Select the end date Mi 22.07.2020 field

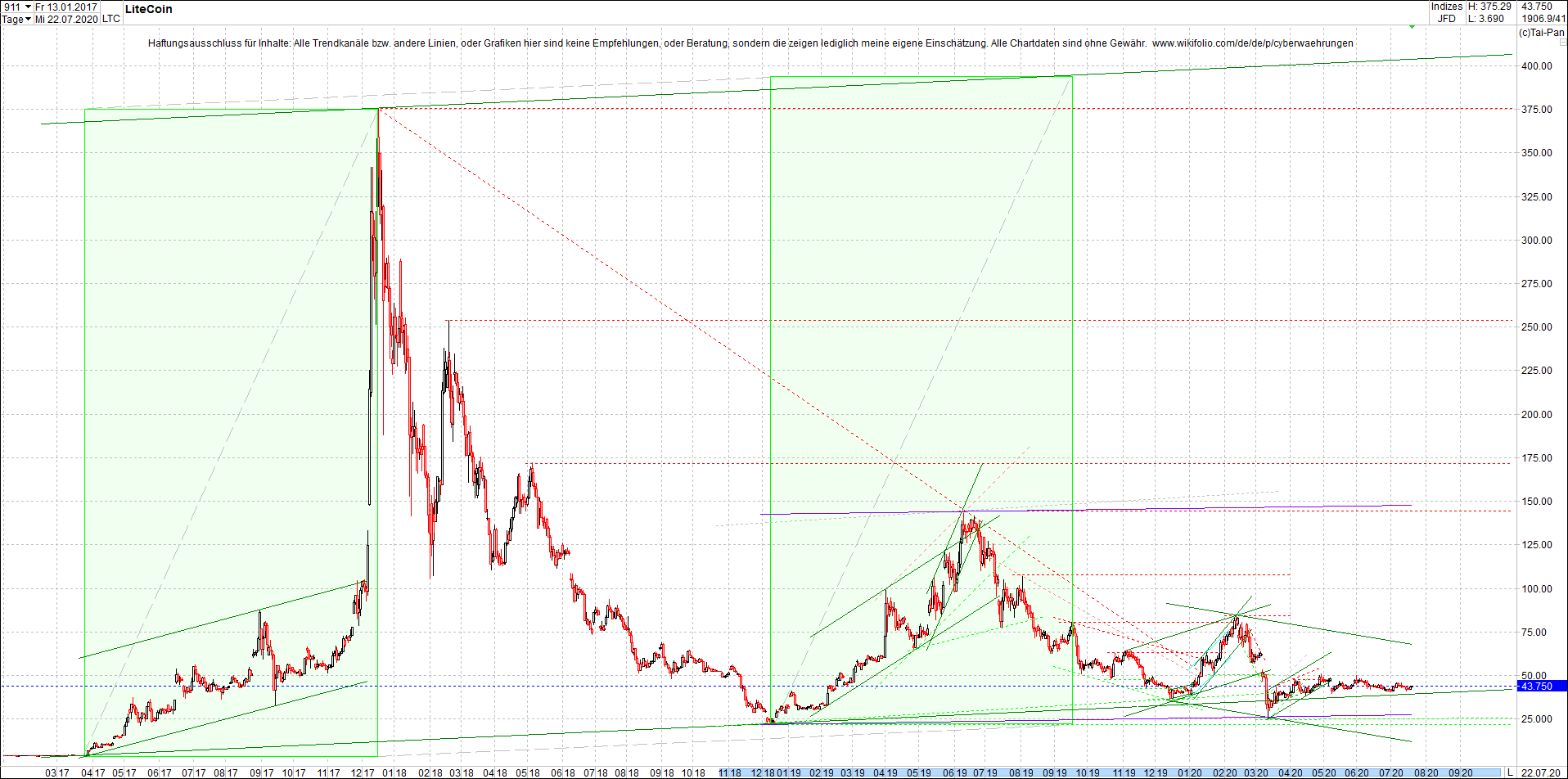click(x=67, y=19)
